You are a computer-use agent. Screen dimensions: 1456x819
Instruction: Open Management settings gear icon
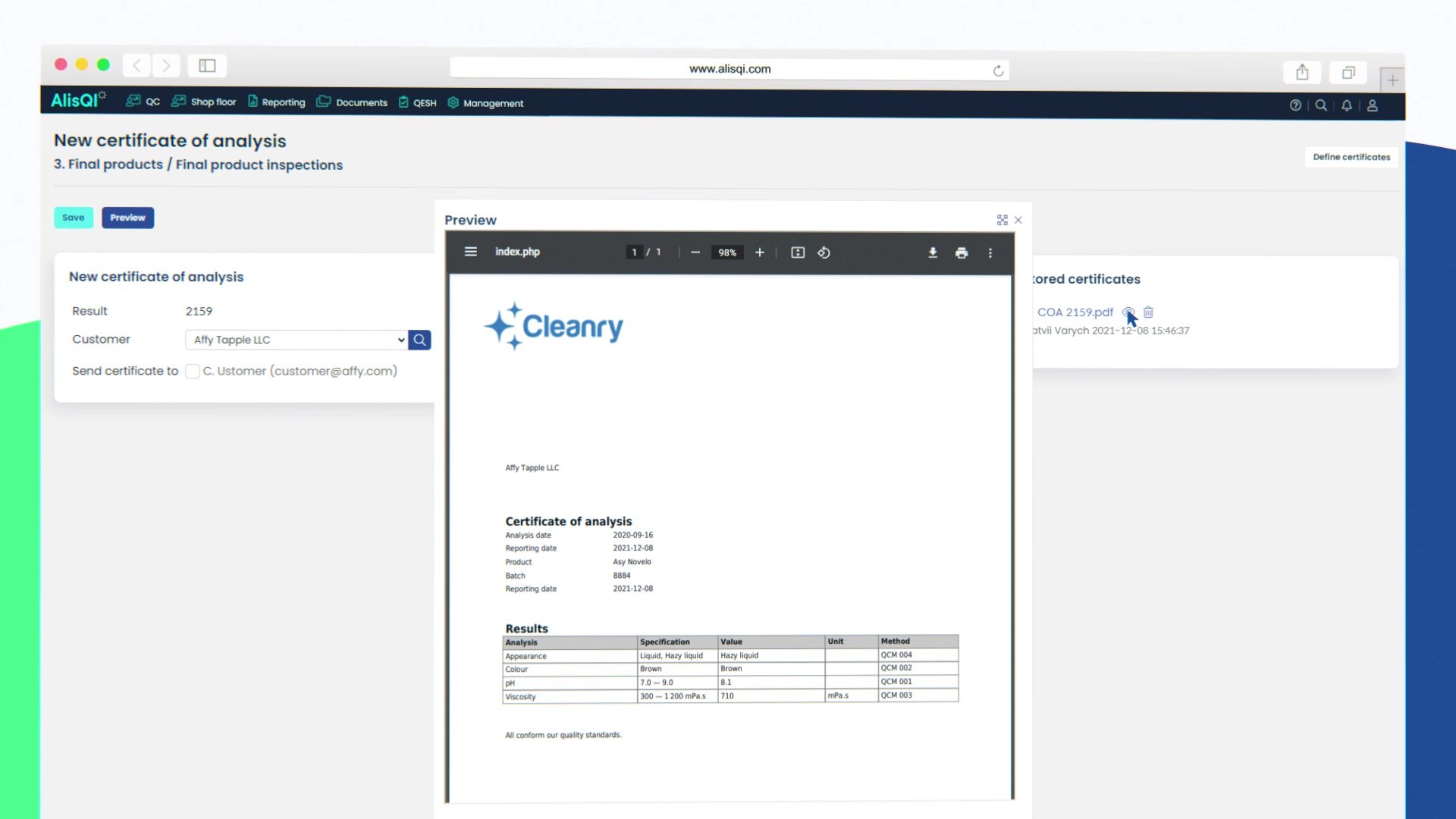coord(453,102)
